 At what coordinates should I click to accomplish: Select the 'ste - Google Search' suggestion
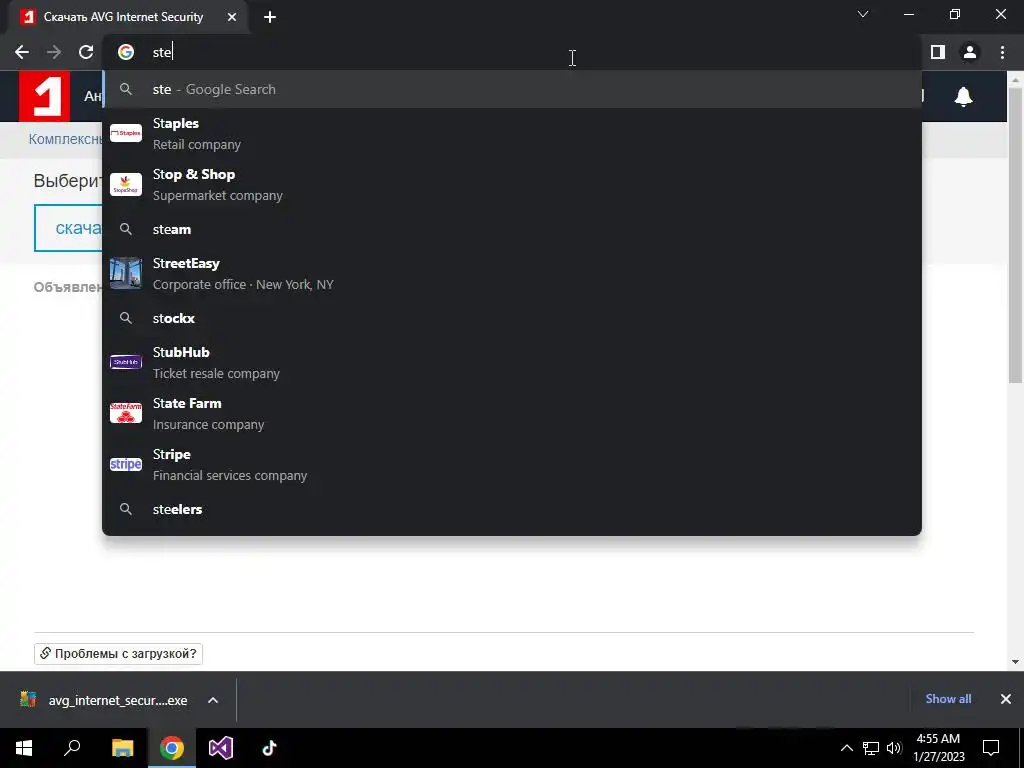pyautogui.click(x=512, y=89)
